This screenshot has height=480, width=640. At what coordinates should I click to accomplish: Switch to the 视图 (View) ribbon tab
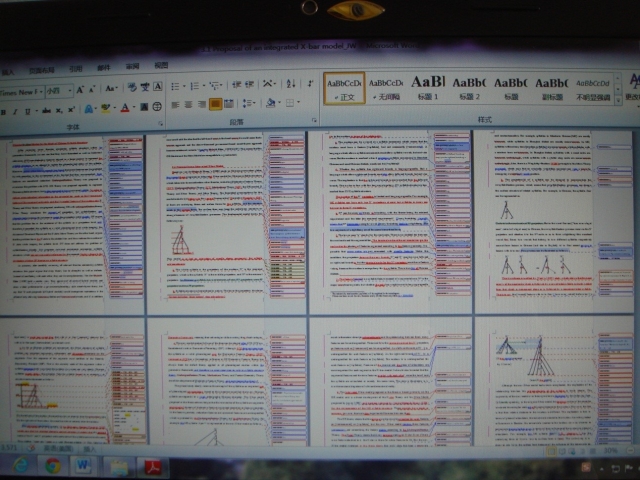161,67
